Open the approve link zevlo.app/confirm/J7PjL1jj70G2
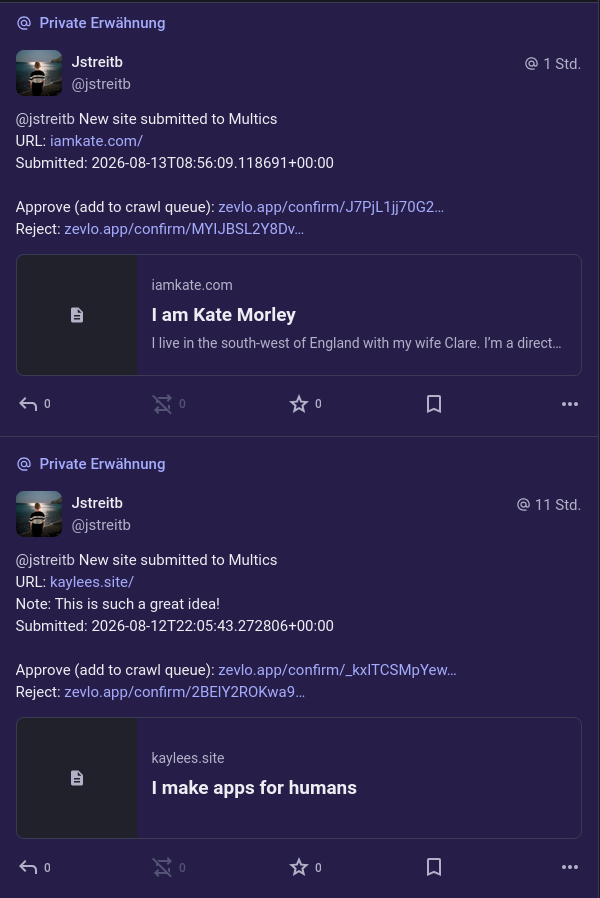The height and width of the screenshot is (898, 600). 331,207
